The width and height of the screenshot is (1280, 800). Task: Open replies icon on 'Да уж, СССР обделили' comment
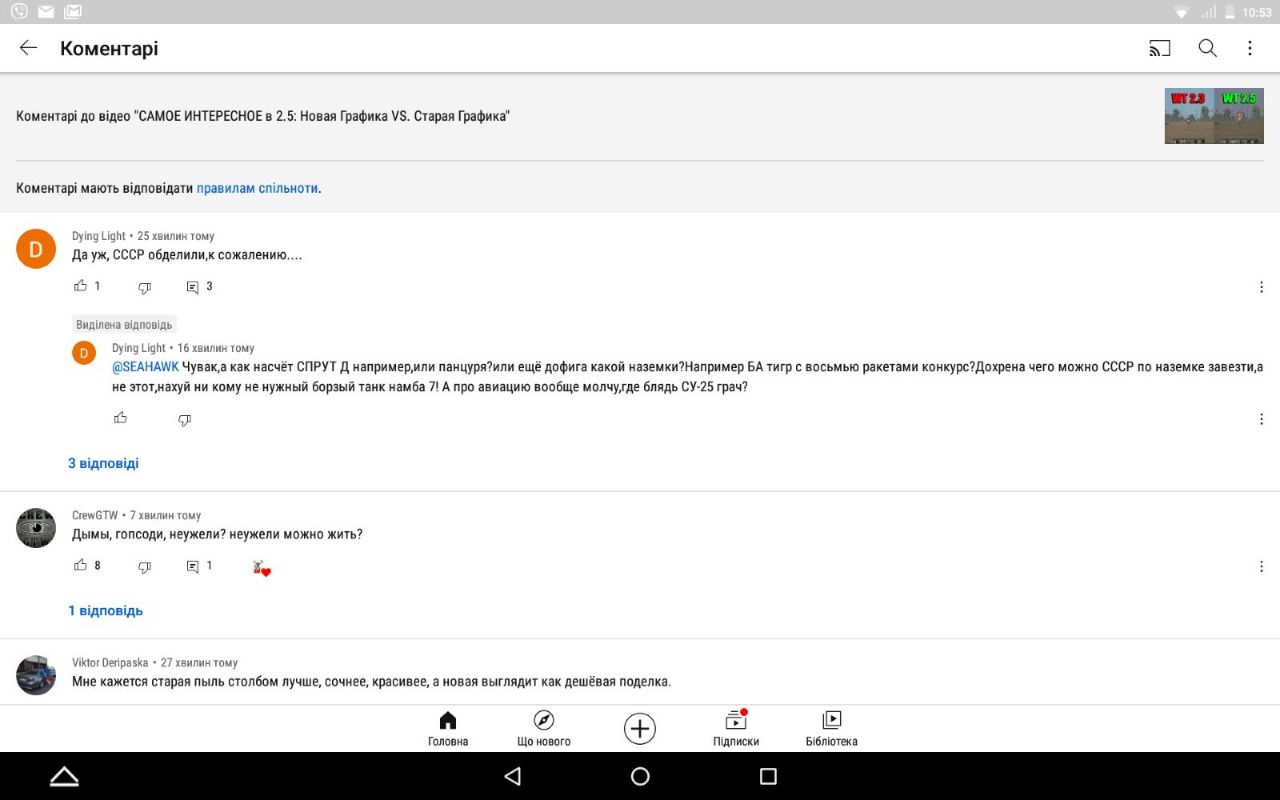click(193, 287)
